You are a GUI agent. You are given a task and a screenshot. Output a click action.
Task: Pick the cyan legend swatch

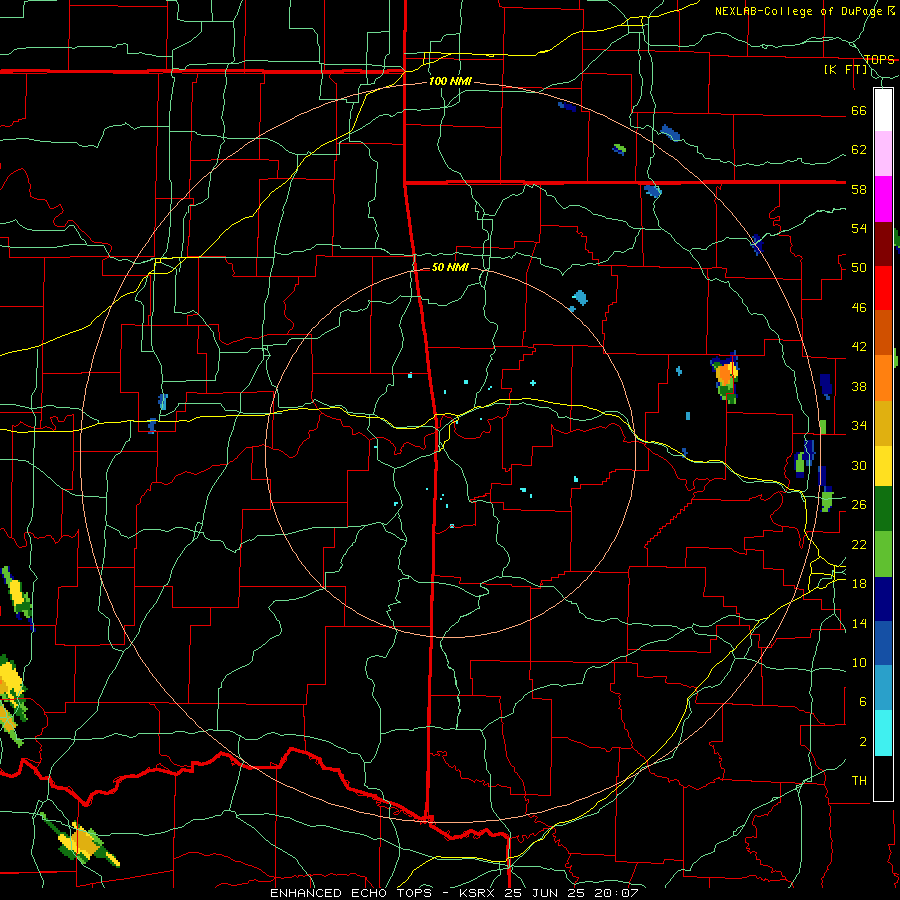(x=883, y=733)
